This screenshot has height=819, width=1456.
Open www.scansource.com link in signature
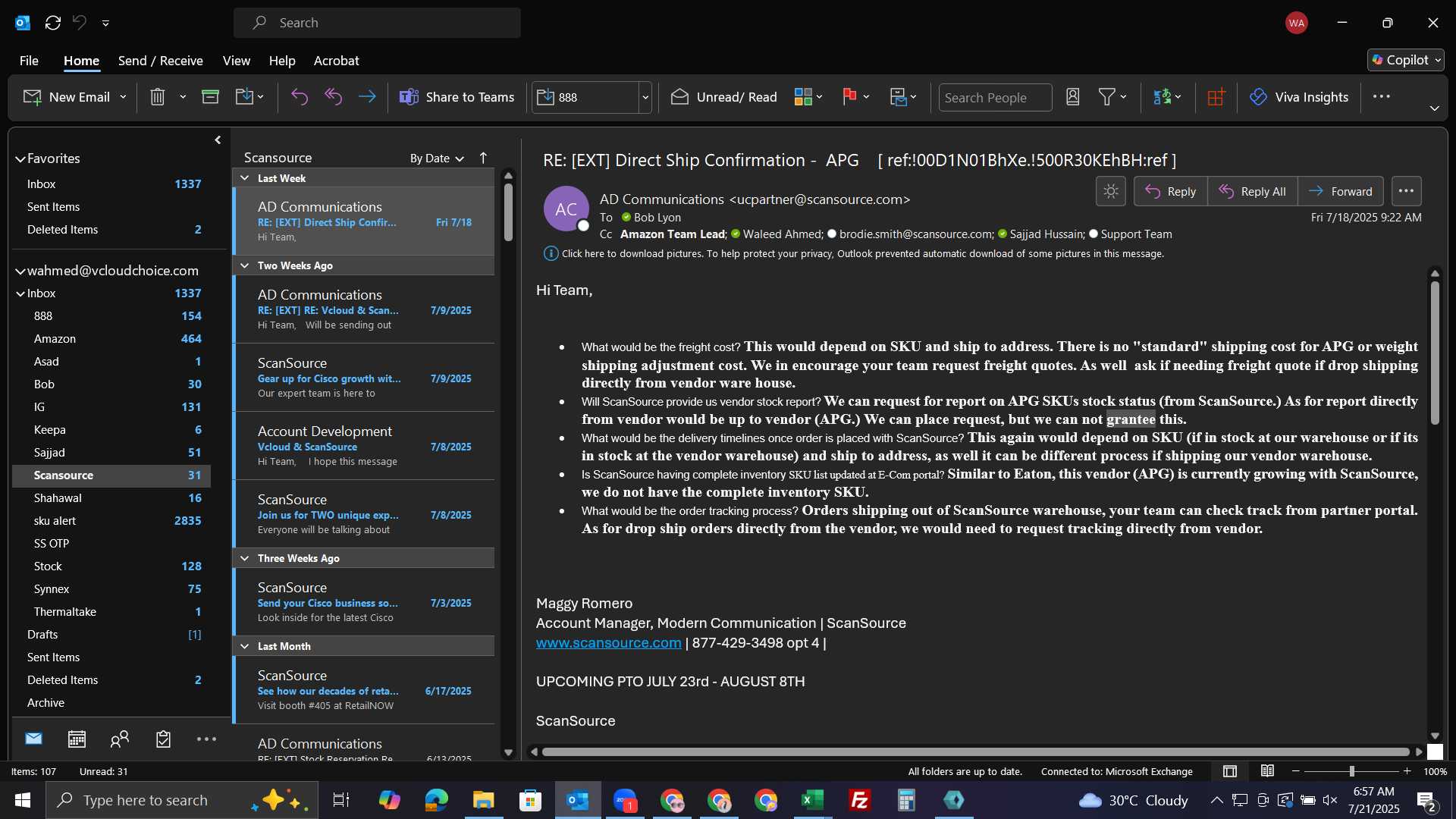(x=608, y=642)
